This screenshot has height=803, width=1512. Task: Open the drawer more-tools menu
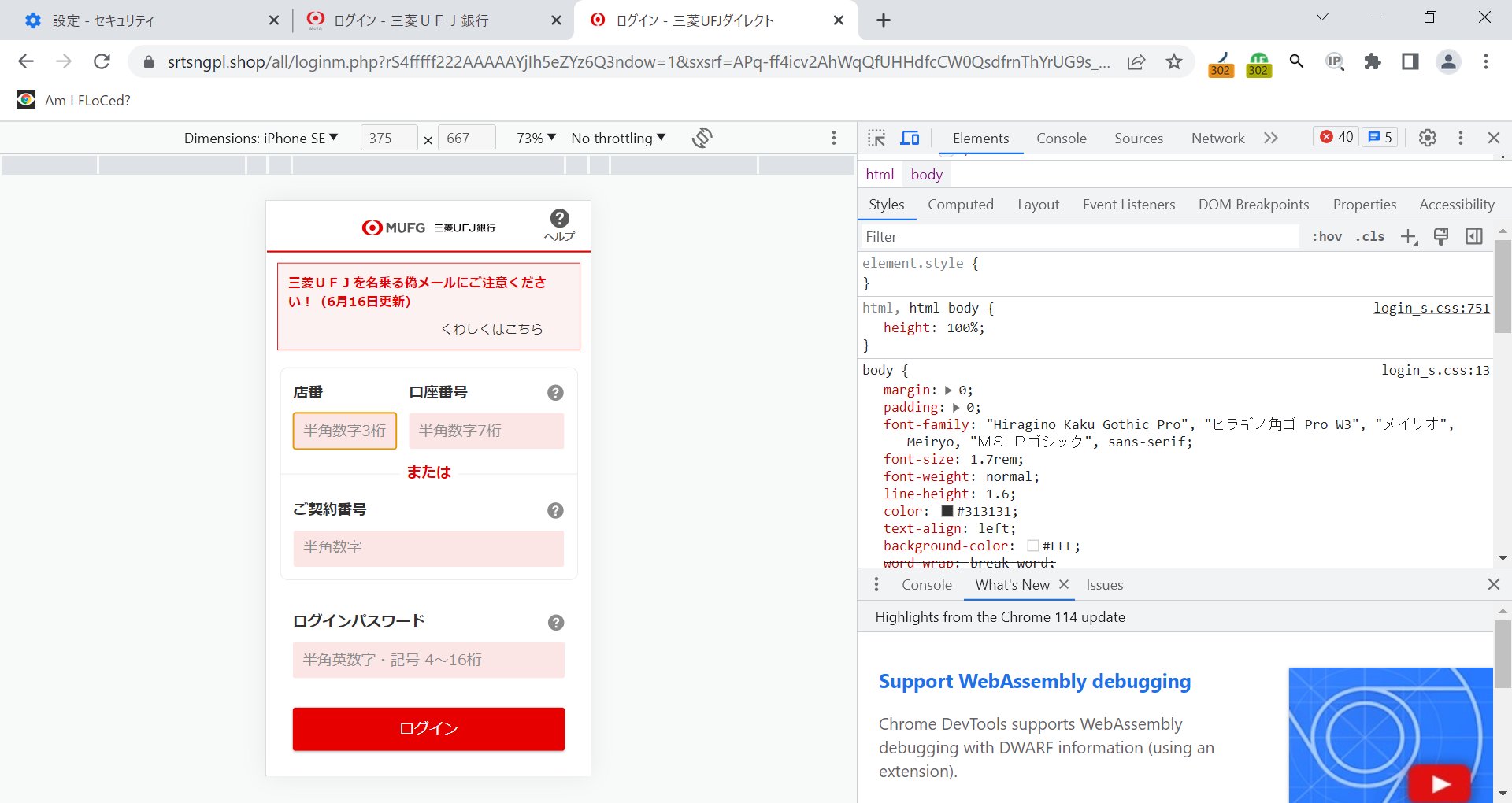(x=876, y=585)
